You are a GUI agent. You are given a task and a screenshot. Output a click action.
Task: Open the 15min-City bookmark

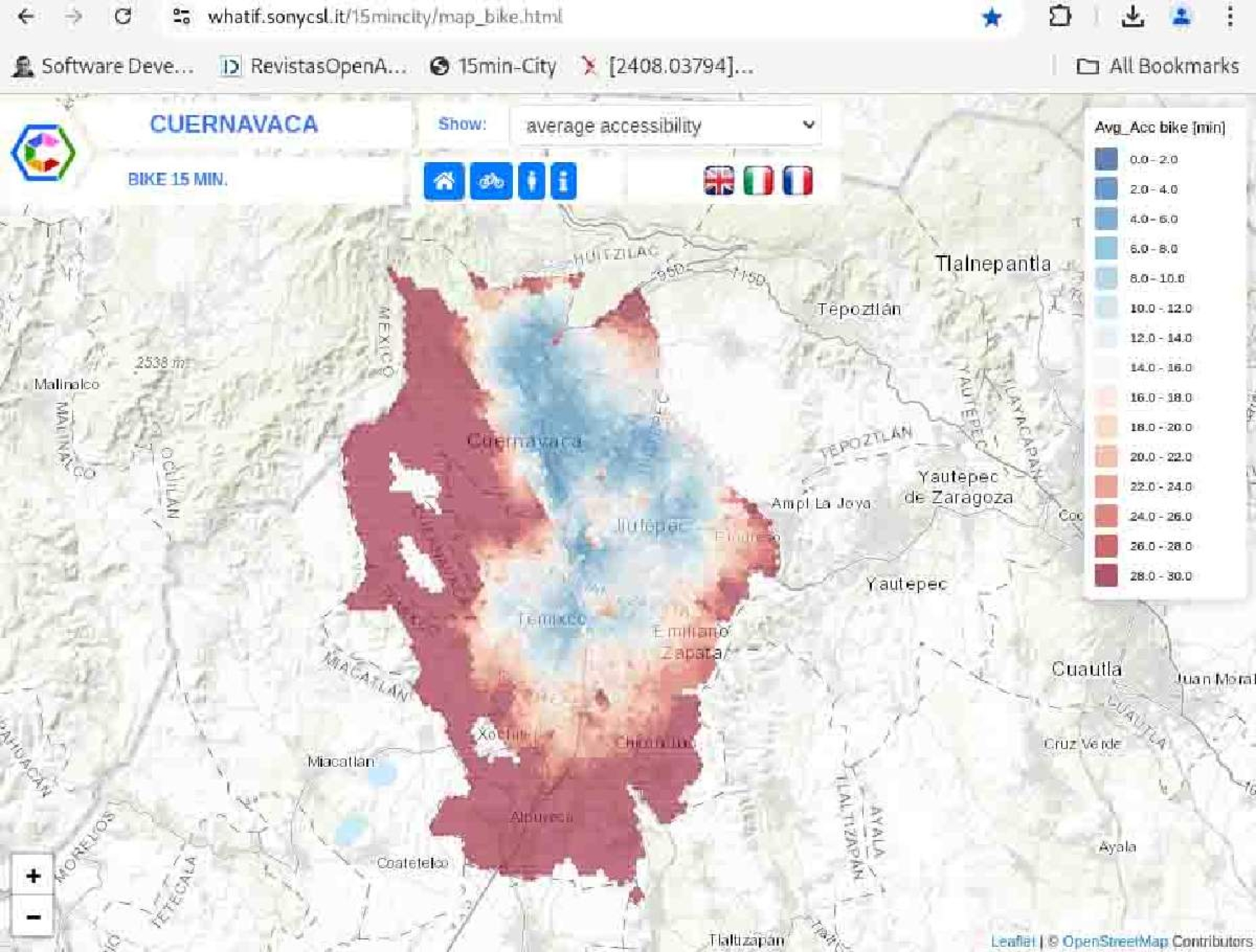[494, 66]
